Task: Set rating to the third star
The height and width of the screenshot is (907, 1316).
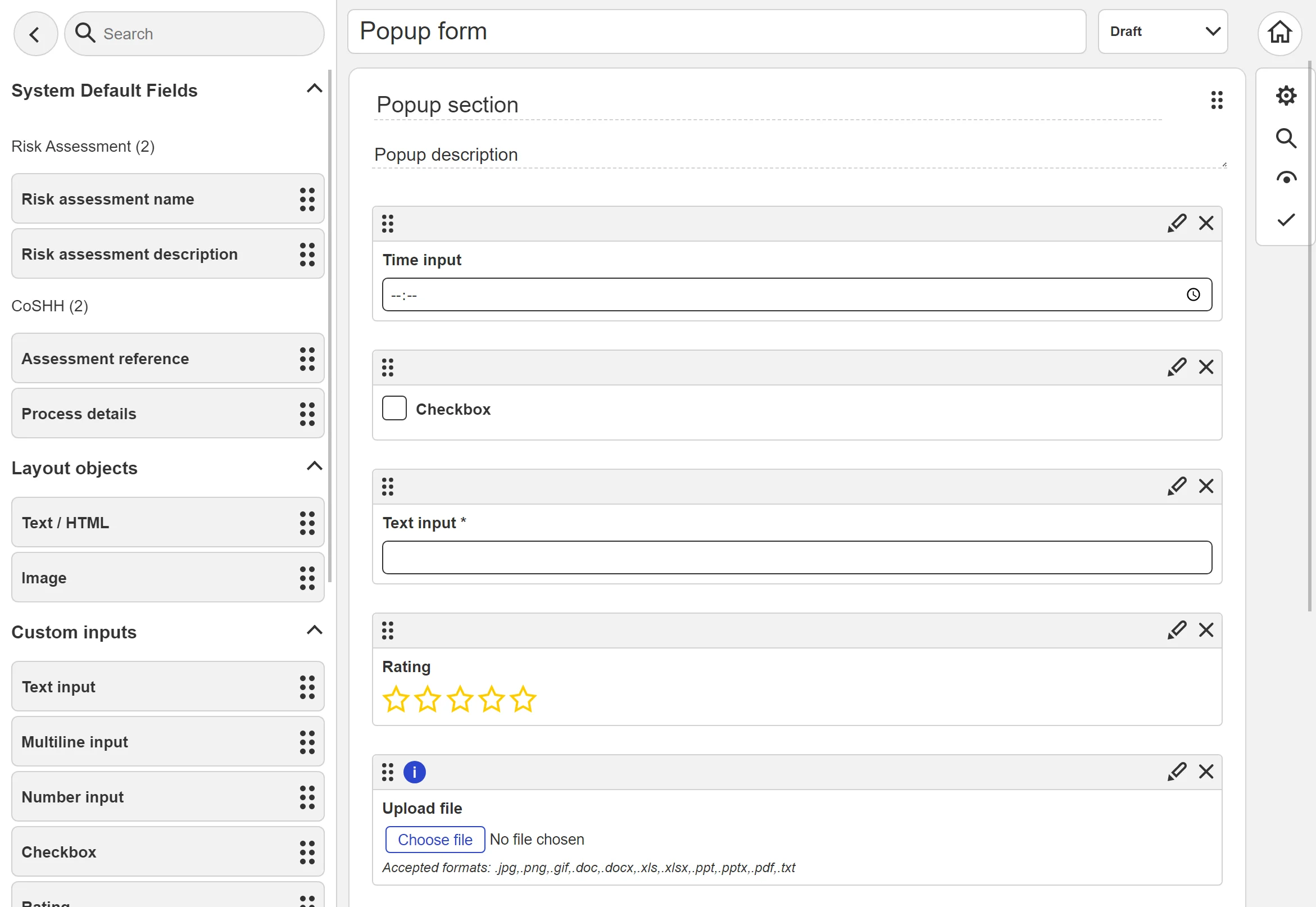Action: (459, 699)
